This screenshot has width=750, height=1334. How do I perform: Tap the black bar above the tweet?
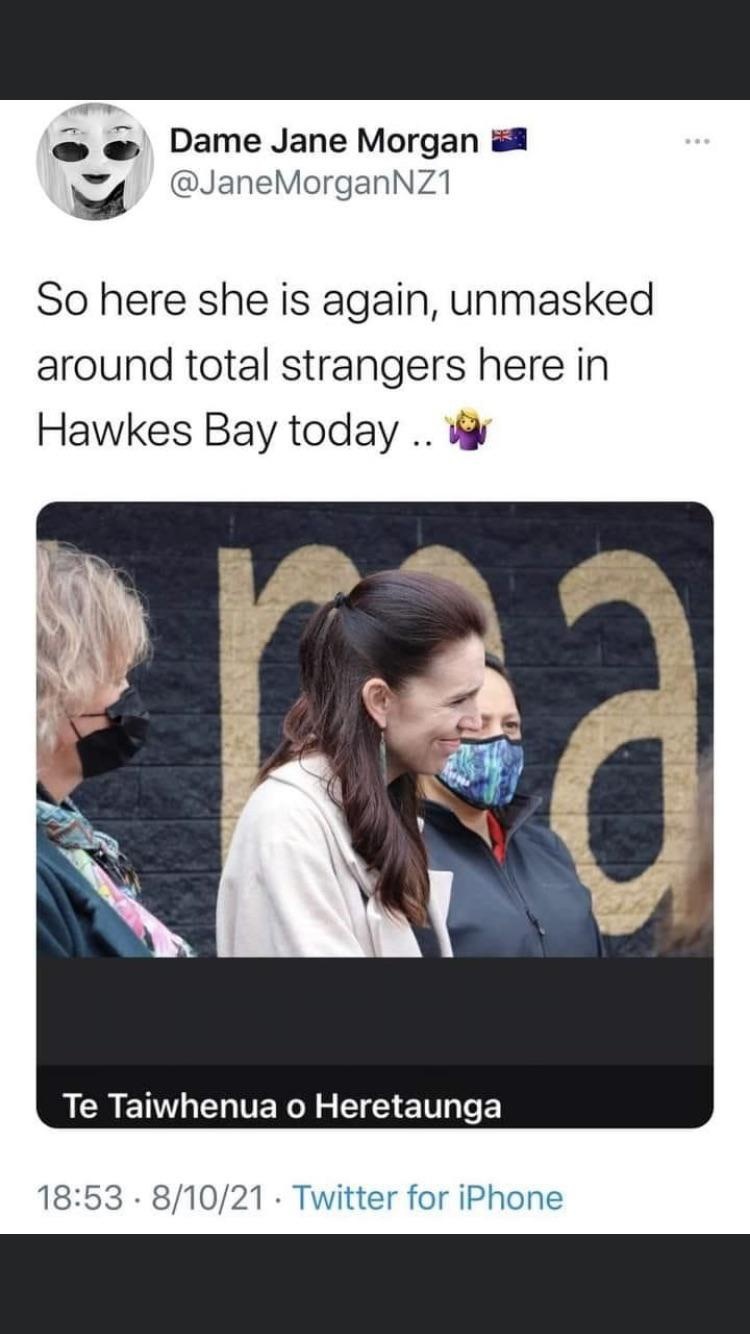[x=375, y=50]
